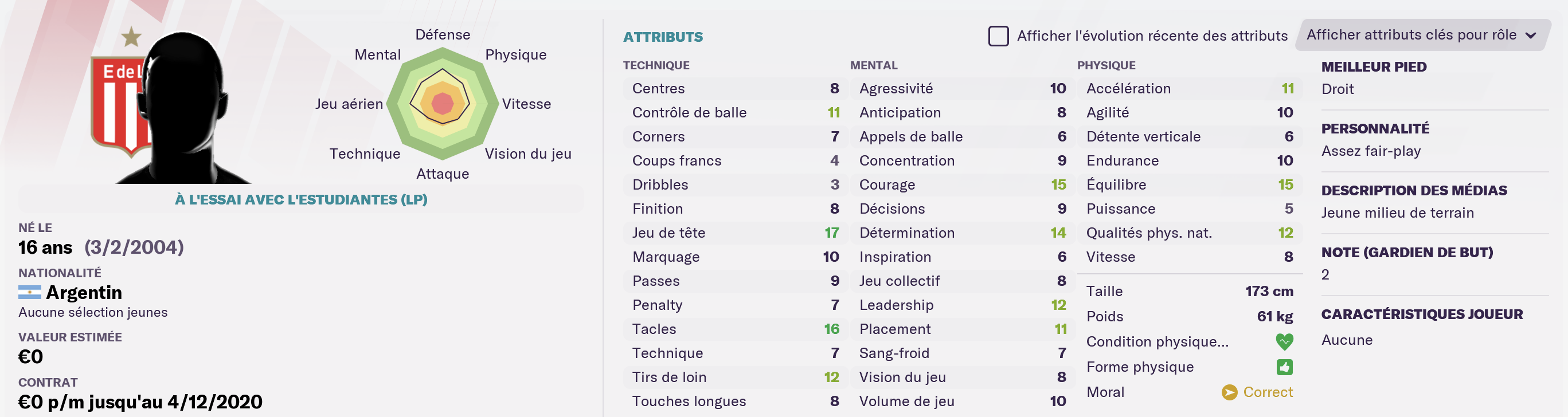
Task: Click the orange arrow moral icon
Action: tap(1229, 392)
